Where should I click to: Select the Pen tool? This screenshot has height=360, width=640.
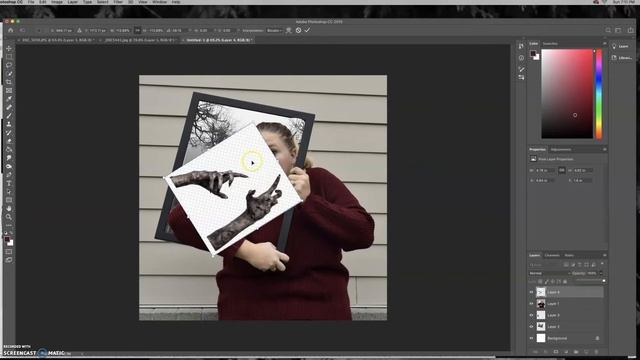tap(9, 175)
